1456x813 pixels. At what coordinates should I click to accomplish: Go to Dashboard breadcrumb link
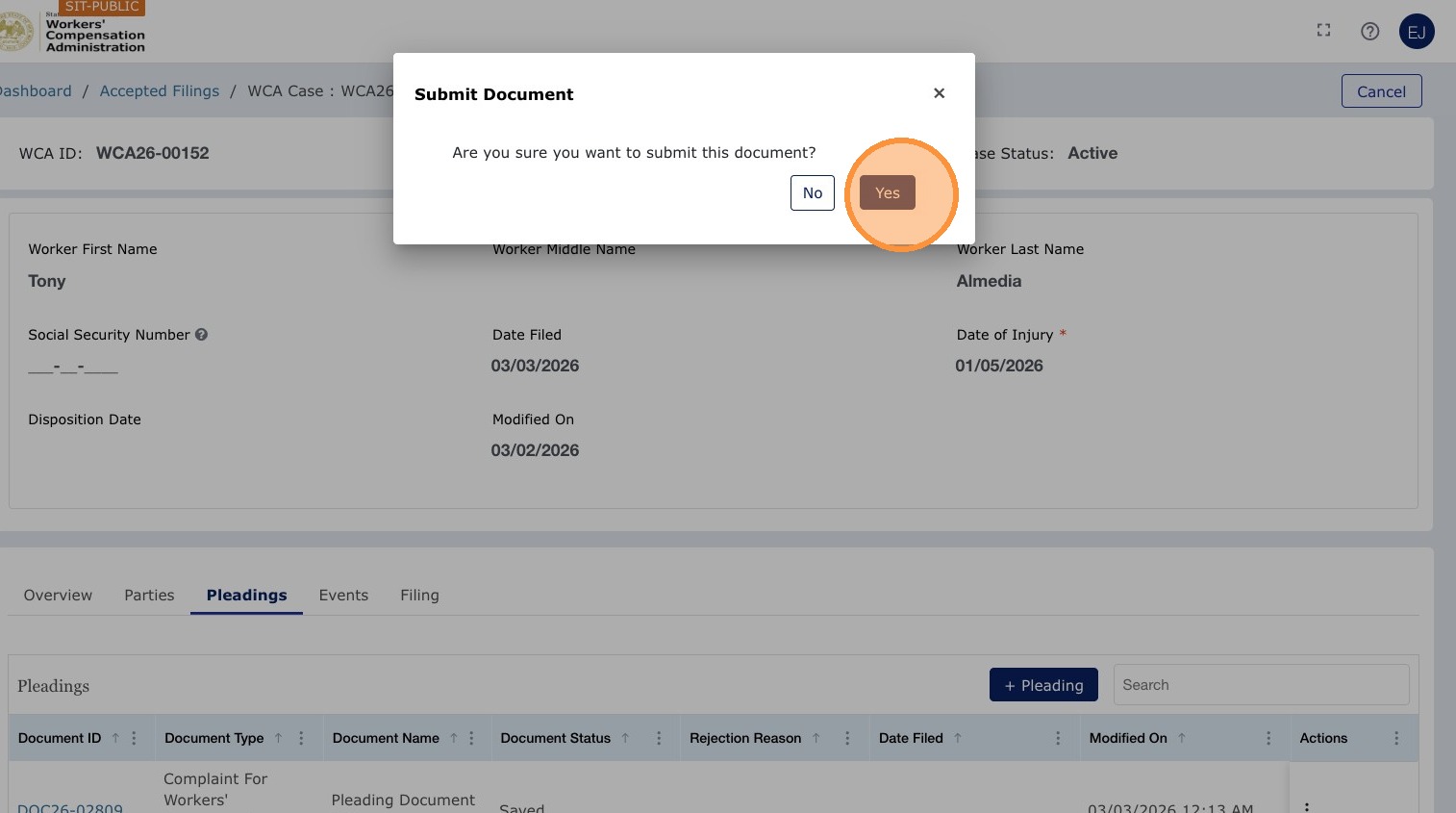(36, 90)
